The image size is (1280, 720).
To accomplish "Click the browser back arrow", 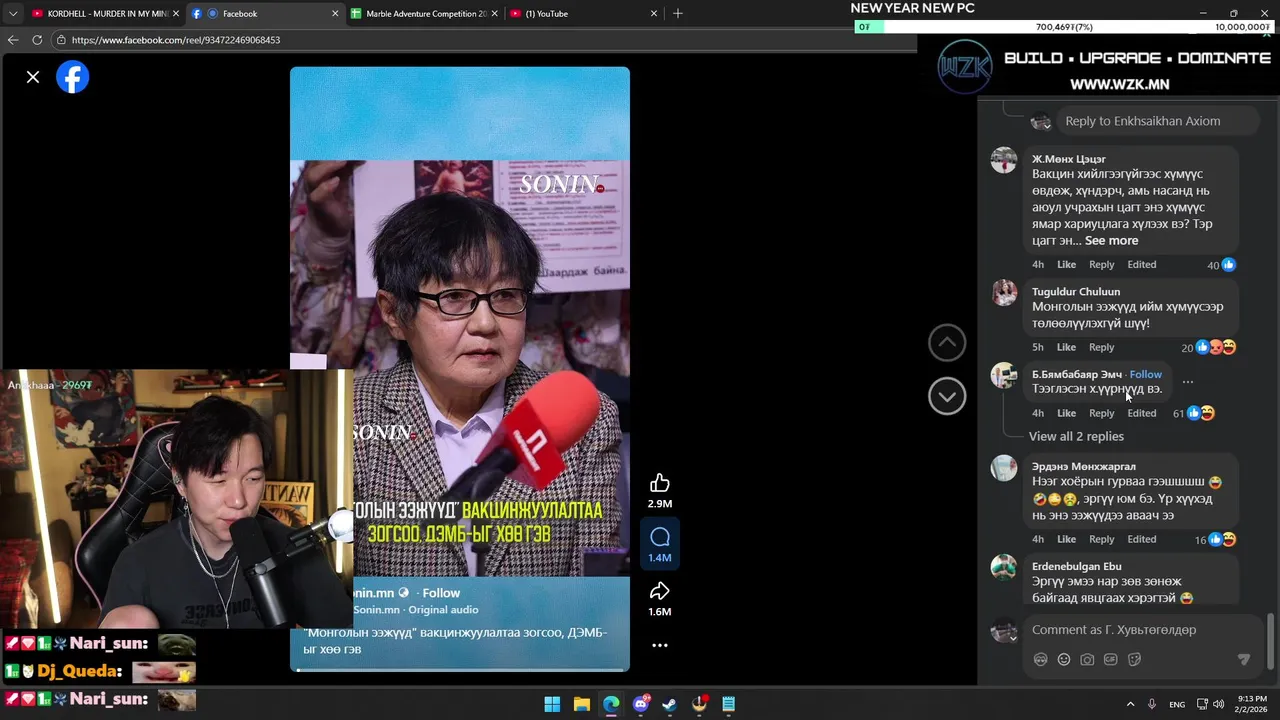I will tap(13, 40).
